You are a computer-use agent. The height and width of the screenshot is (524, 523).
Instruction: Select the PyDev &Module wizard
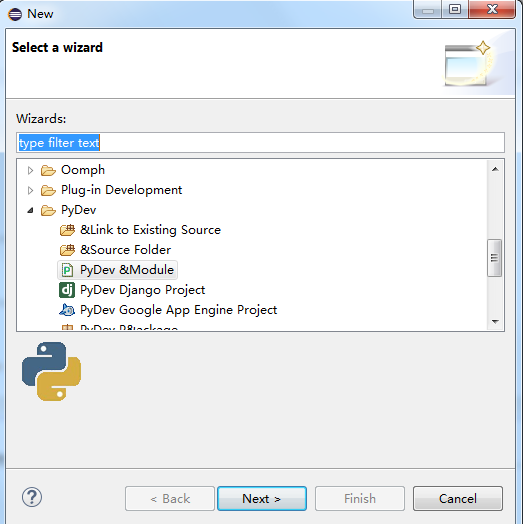(127, 270)
